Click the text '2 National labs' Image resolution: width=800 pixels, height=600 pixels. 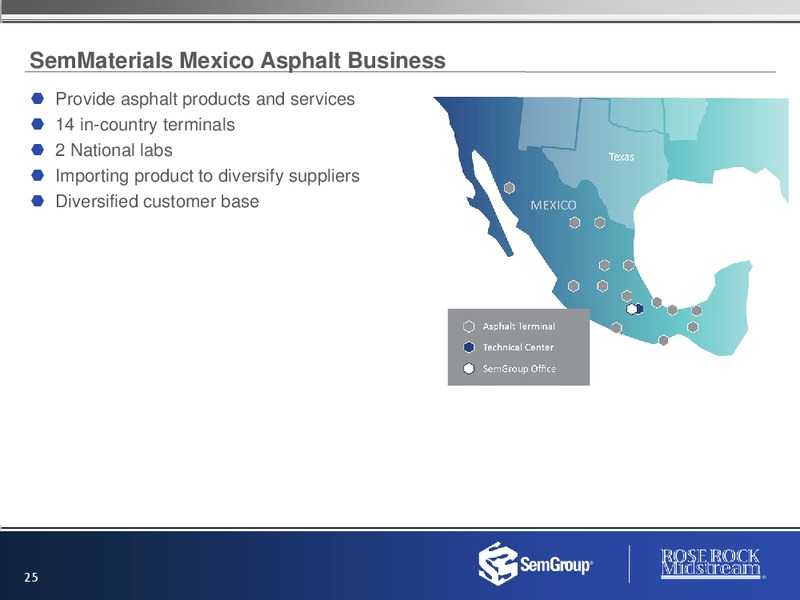(114, 150)
